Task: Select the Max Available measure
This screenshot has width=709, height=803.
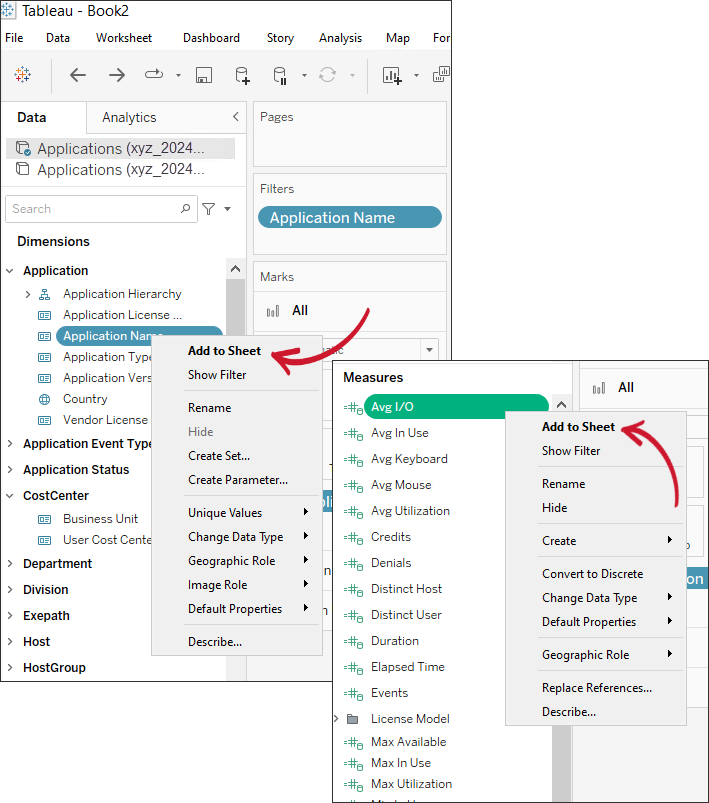Action: click(408, 742)
